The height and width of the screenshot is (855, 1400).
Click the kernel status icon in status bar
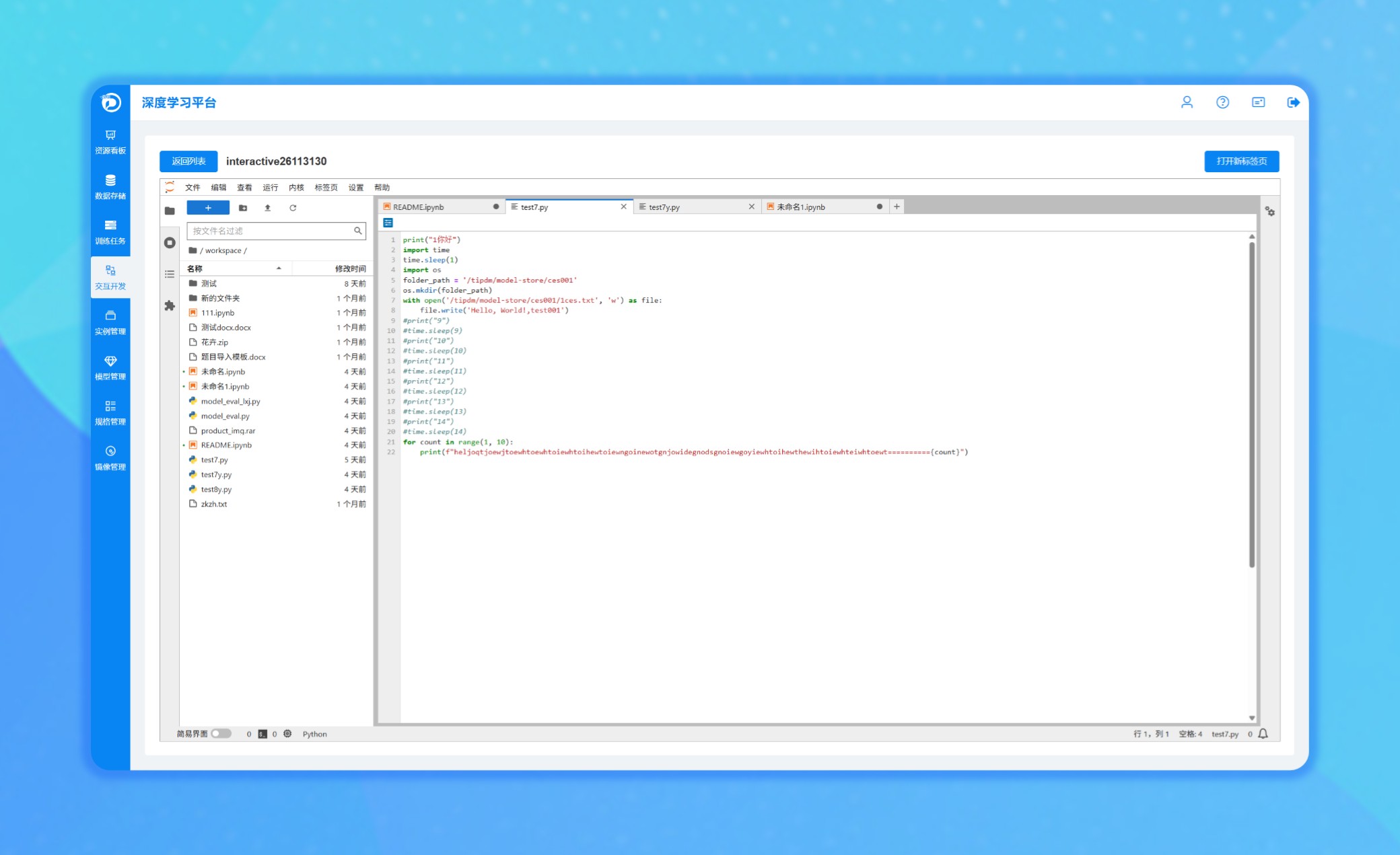pos(287,734)
